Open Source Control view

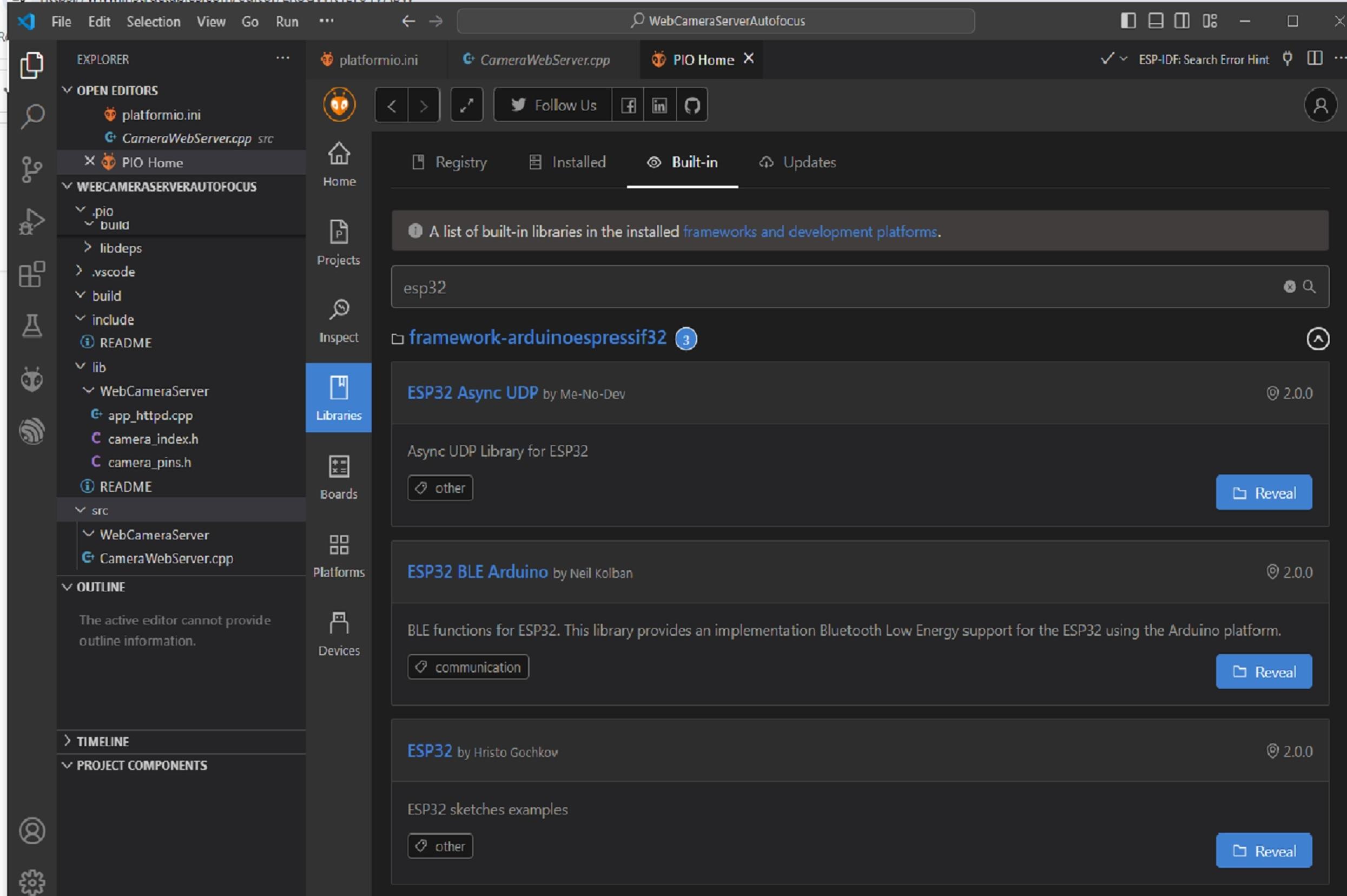click(31, 169)
